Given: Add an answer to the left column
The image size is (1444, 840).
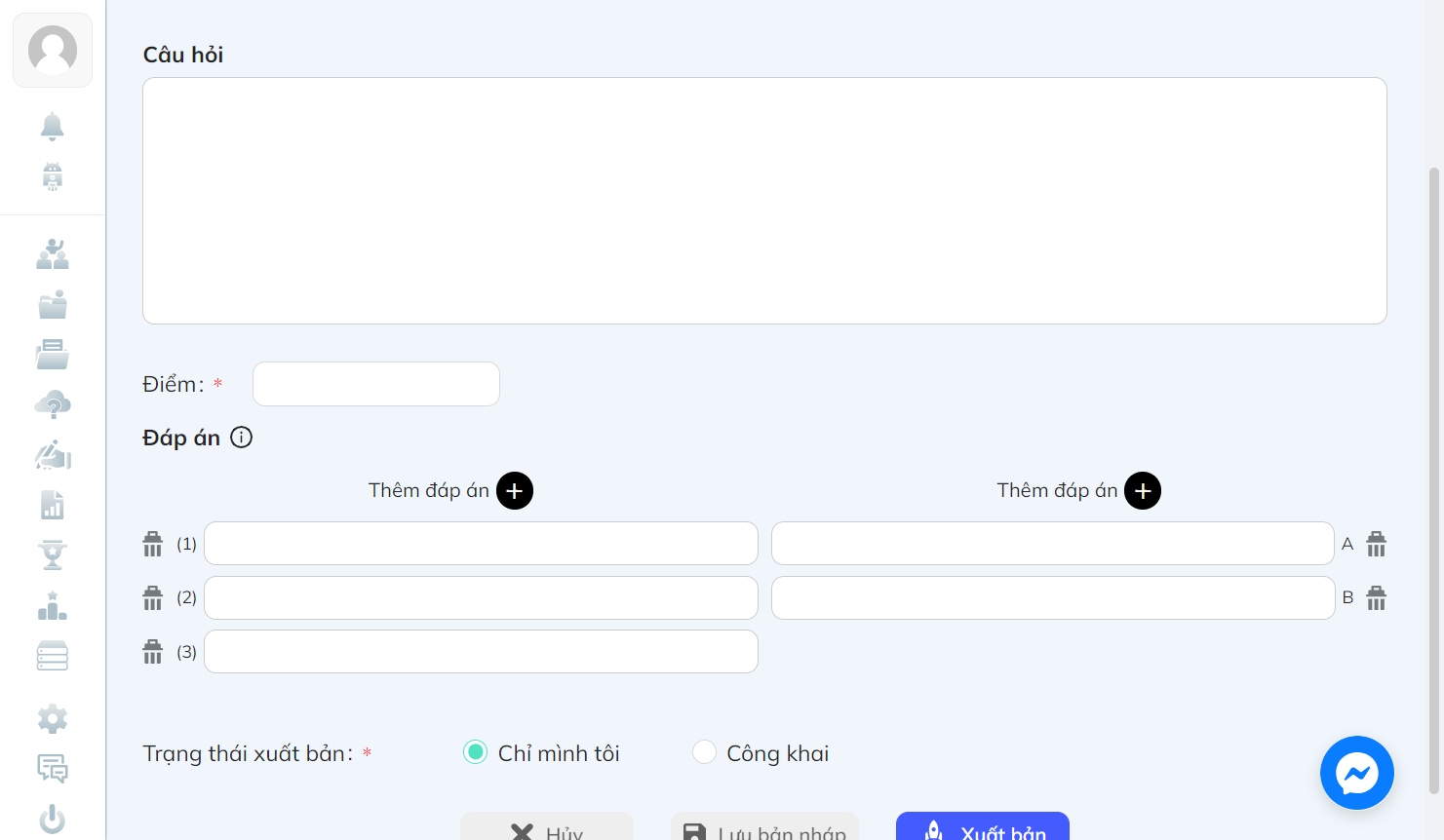Looking at the screenshot, I should (x=515, y=490).
